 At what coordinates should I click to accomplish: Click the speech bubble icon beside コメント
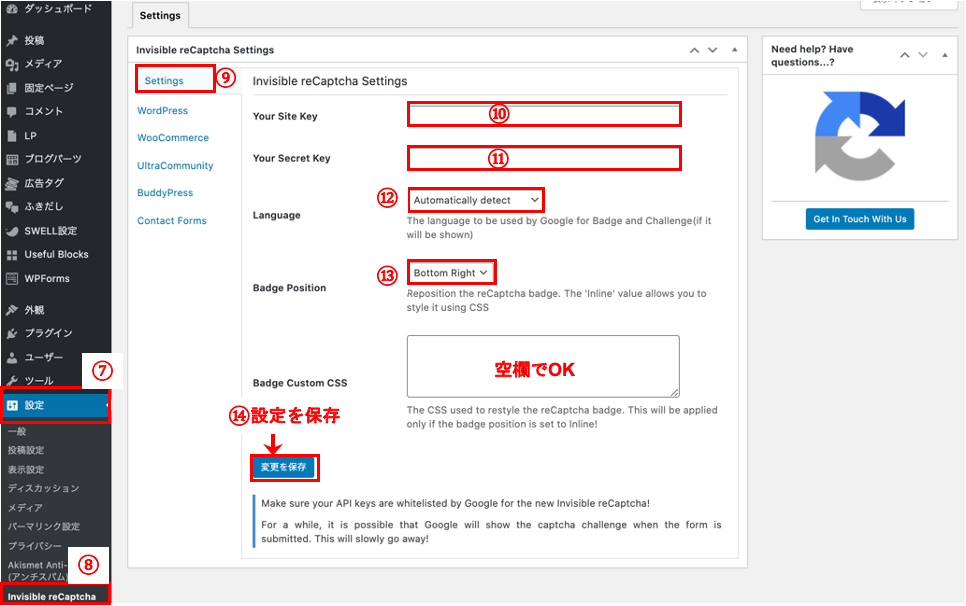tap(12, 111)
